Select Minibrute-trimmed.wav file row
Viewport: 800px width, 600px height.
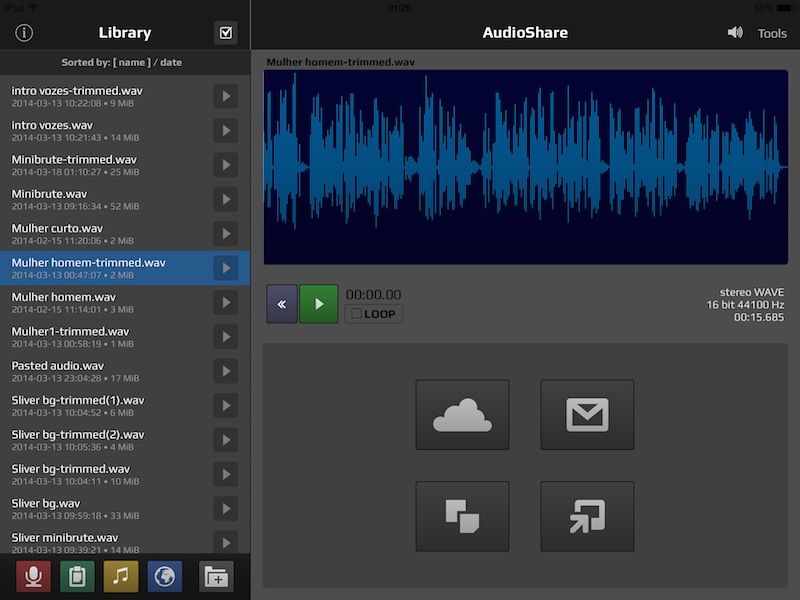(x=125, y=165)
